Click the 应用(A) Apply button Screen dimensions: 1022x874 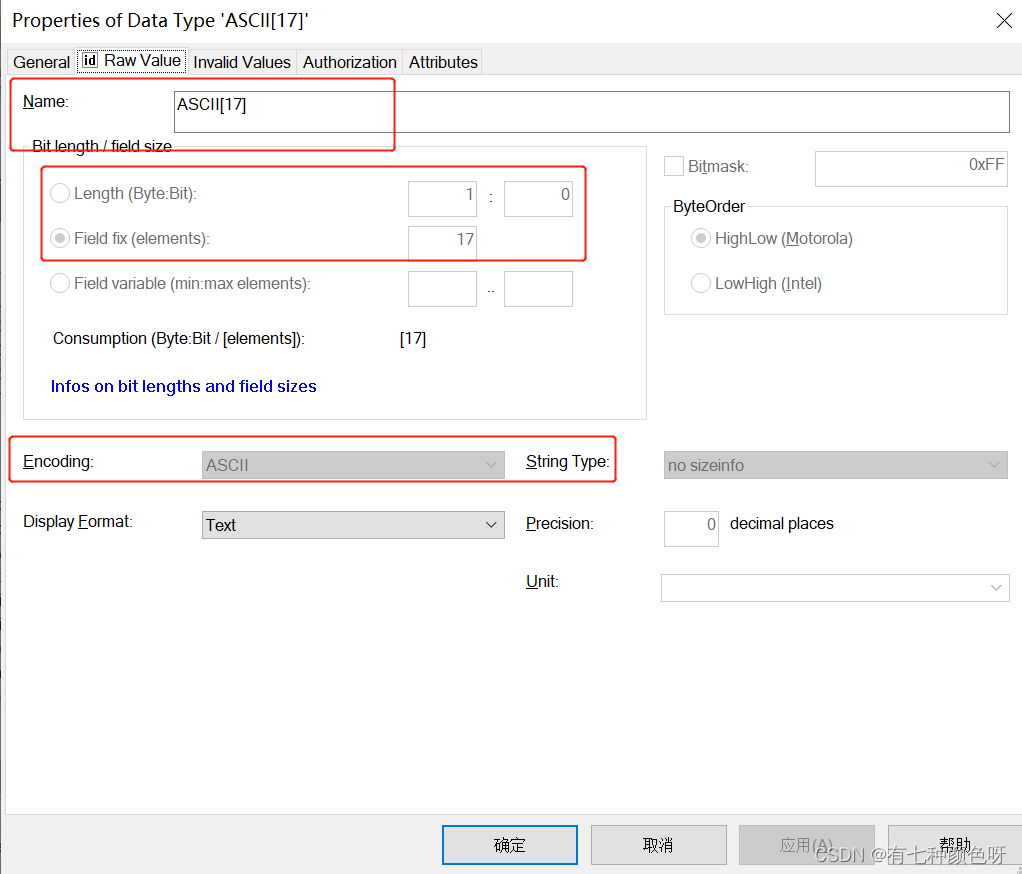click(x=807, y=845)
